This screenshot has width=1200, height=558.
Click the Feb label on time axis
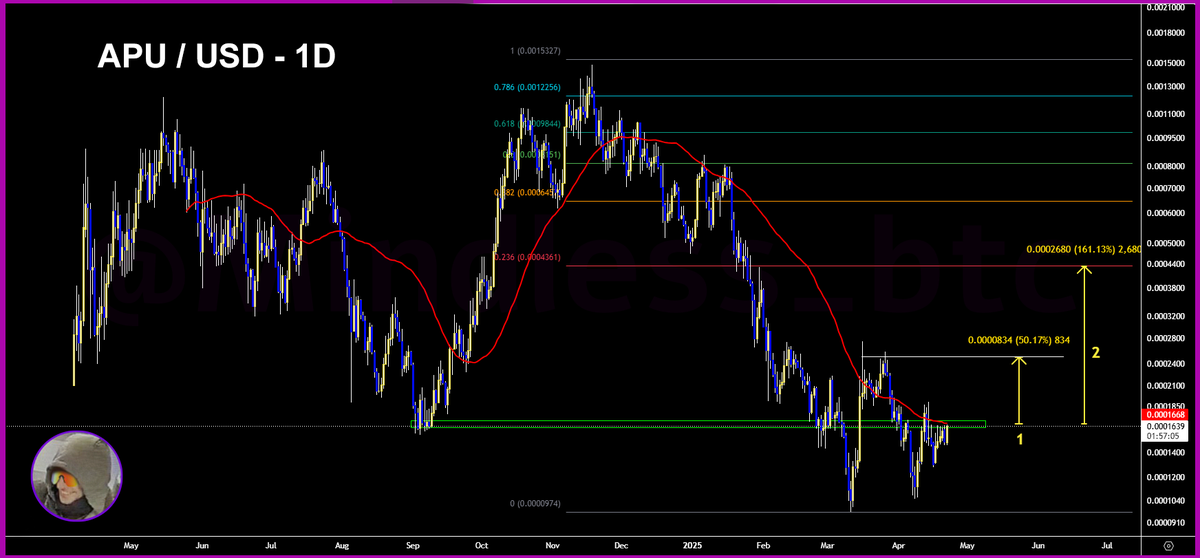tap(765, 547)
